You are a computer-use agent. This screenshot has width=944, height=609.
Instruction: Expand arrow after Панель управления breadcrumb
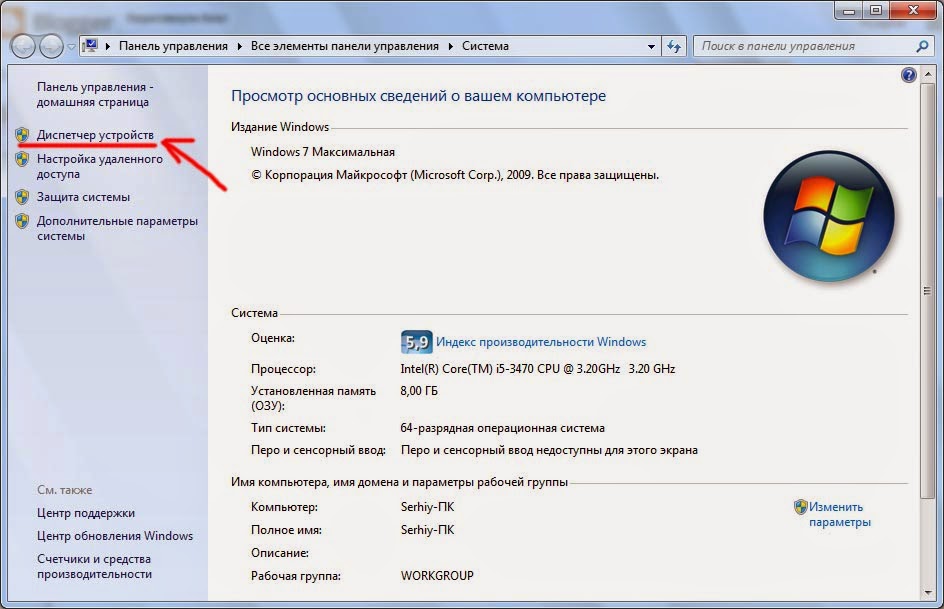(x=240, y=46)
